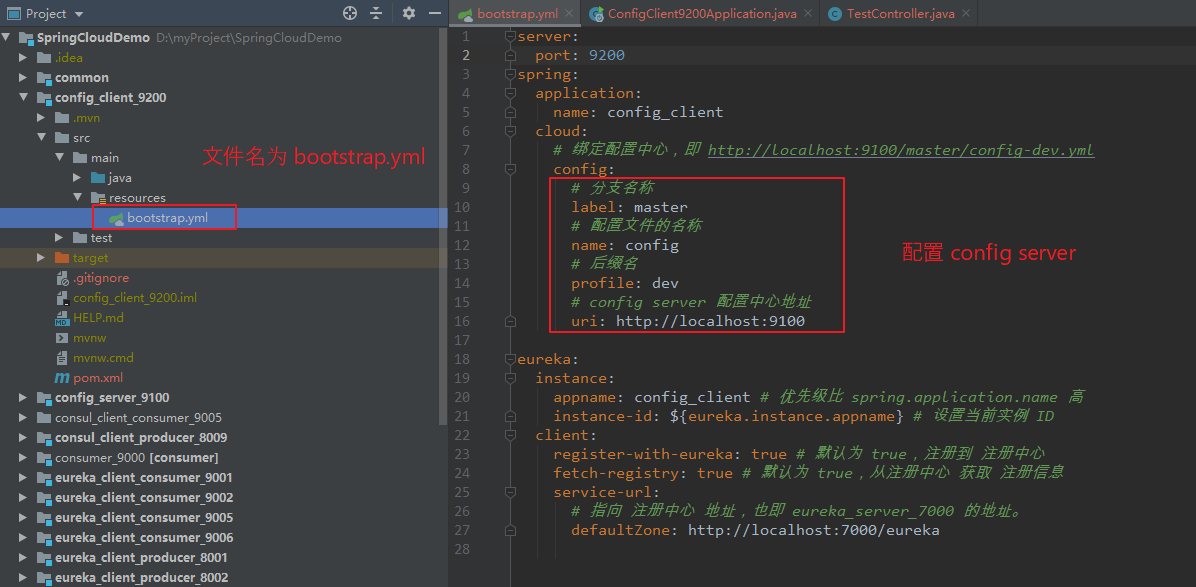The height and width of the screenshot is (587, 1196).
Task: Expand the .idea folder
Action: 24,57
